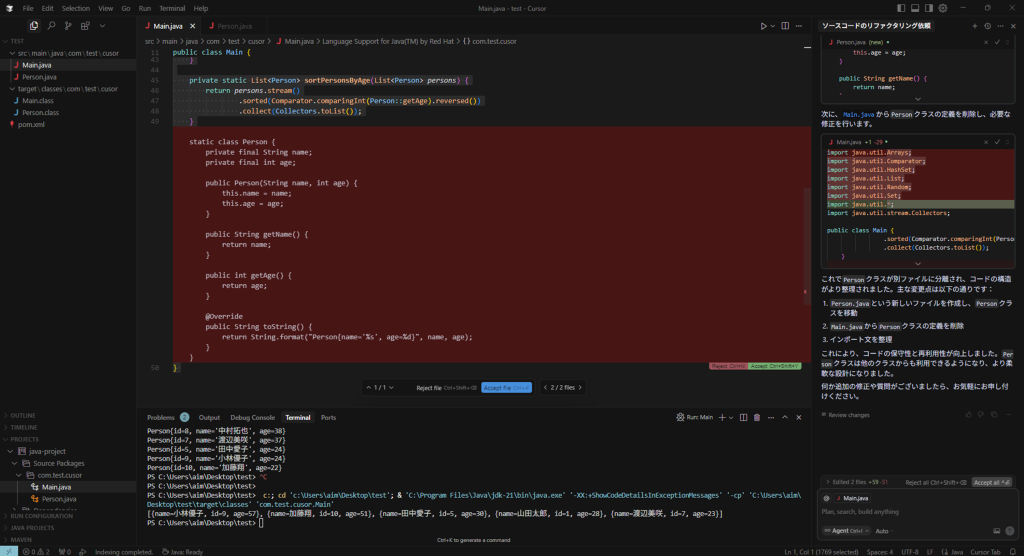
Task: Click green inline Accept diff button
Action: pyautogui.click(x=775, y=366)
